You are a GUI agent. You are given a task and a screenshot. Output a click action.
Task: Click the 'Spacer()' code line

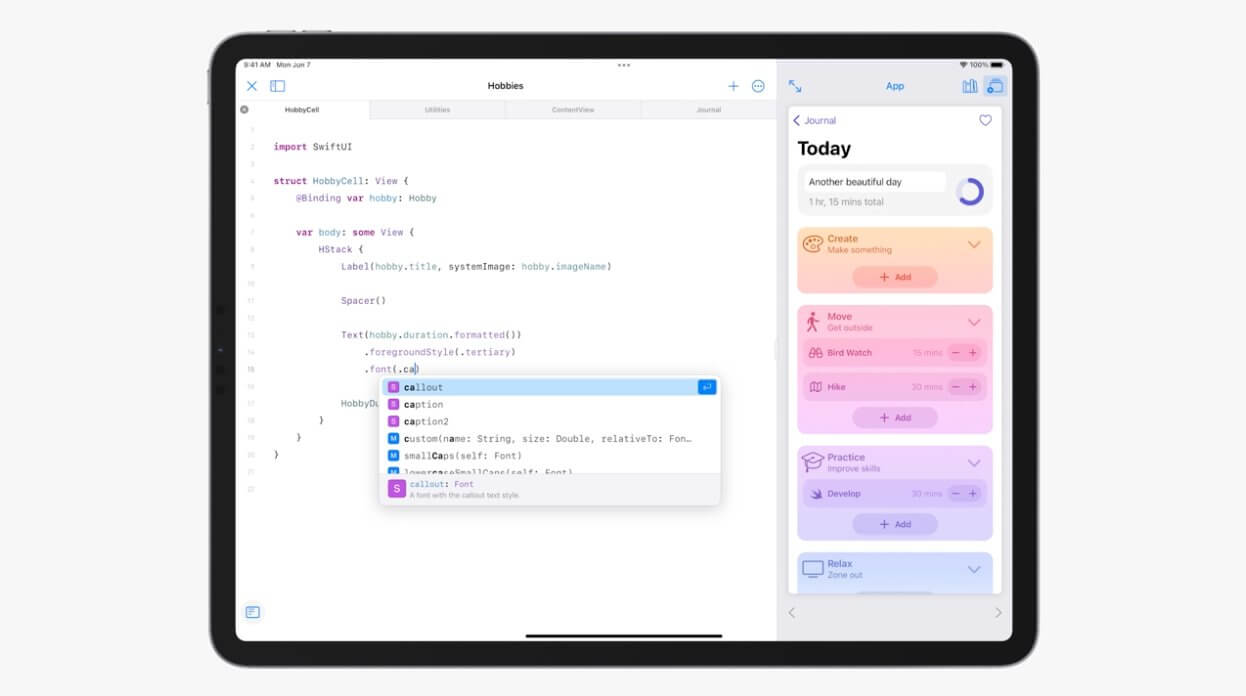(x=363, y=301)
